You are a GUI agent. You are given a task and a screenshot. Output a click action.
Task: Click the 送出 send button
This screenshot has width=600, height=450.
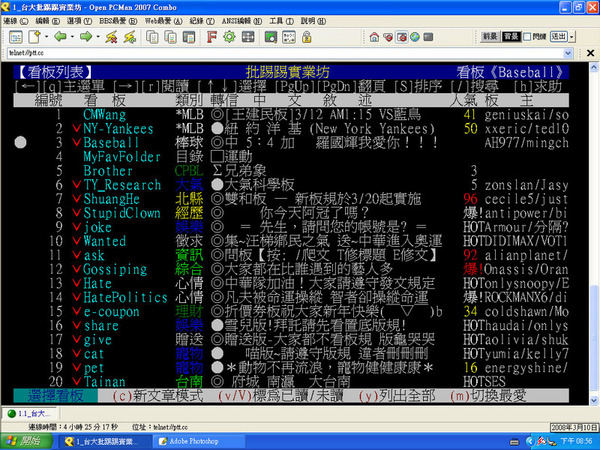559,37
